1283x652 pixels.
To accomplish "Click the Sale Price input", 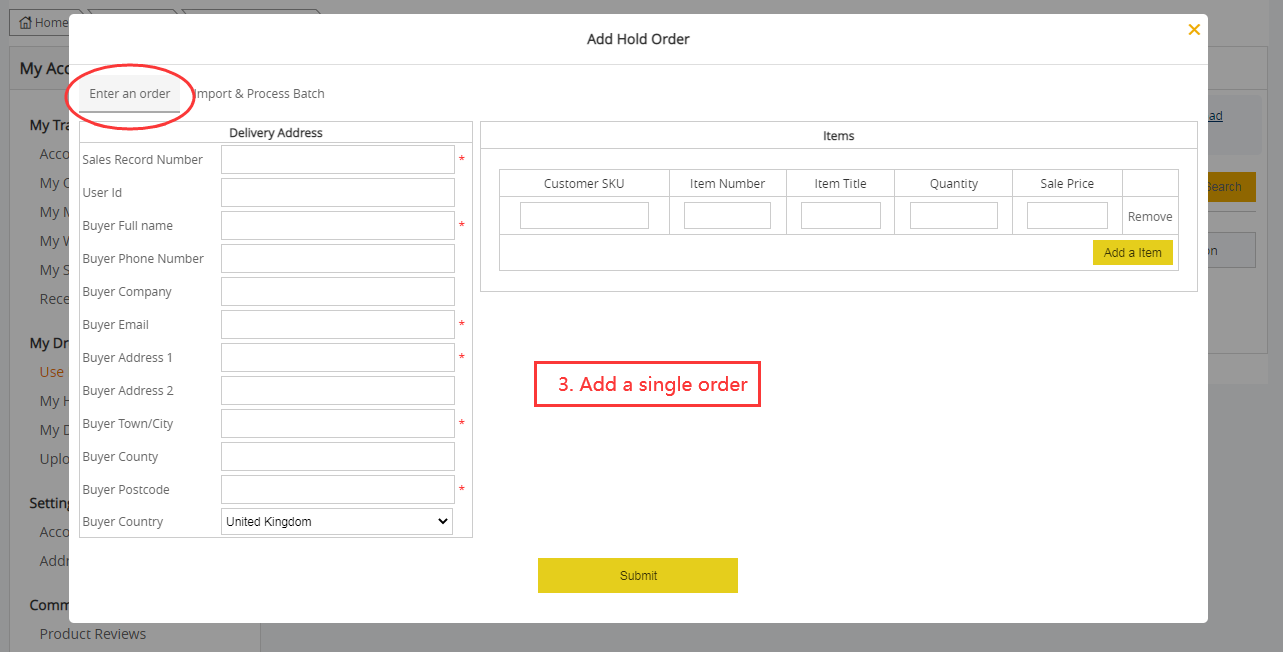I will (x=1067, y=216).
